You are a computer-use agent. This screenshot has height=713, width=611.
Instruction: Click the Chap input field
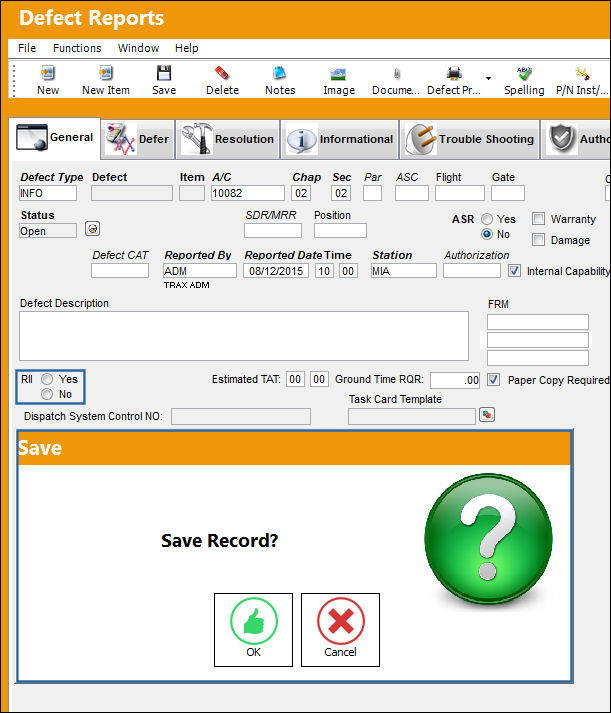coord(301,193)
